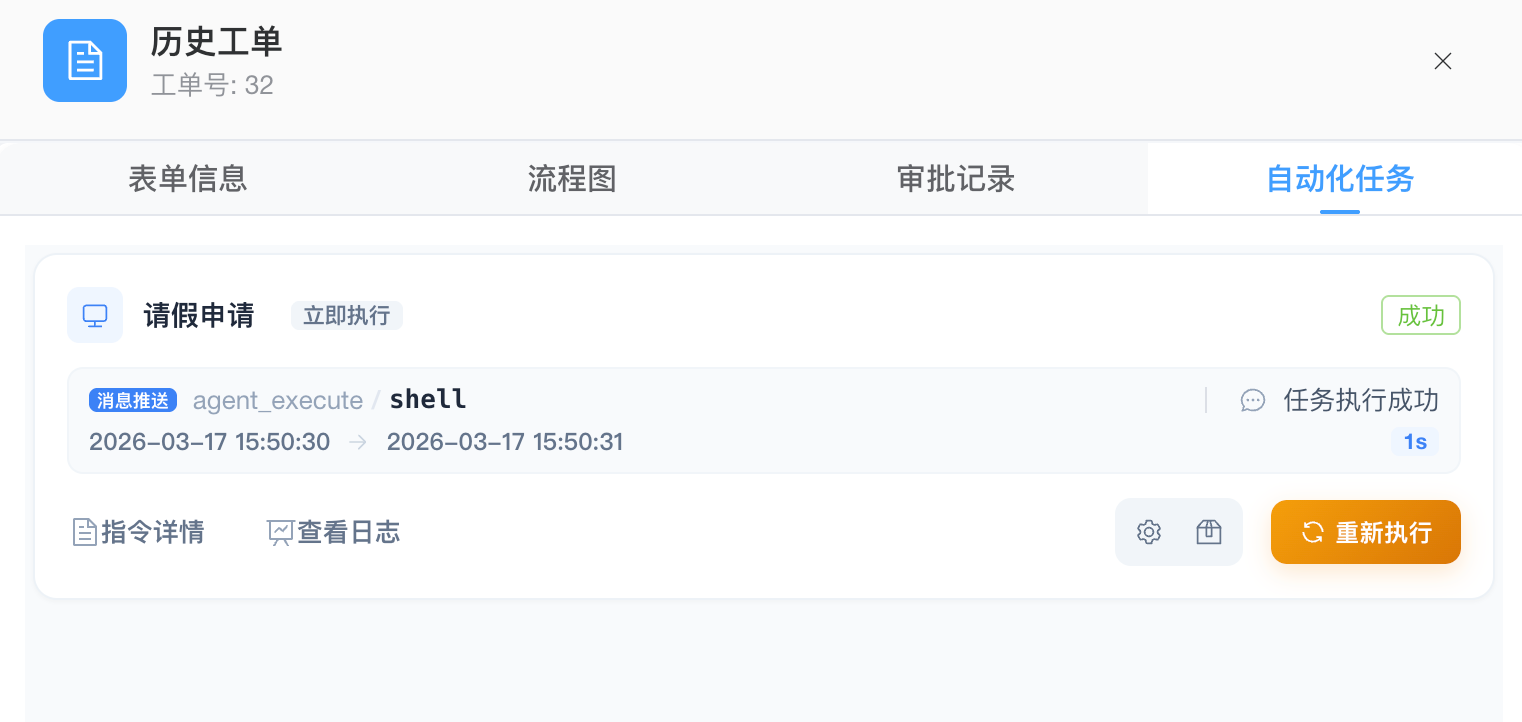The height and width of the screenshot is (722, 1522).
Task: Close the 历史工单 dialog with the X
Action: pyautogui.click(x=1442, y=61)
